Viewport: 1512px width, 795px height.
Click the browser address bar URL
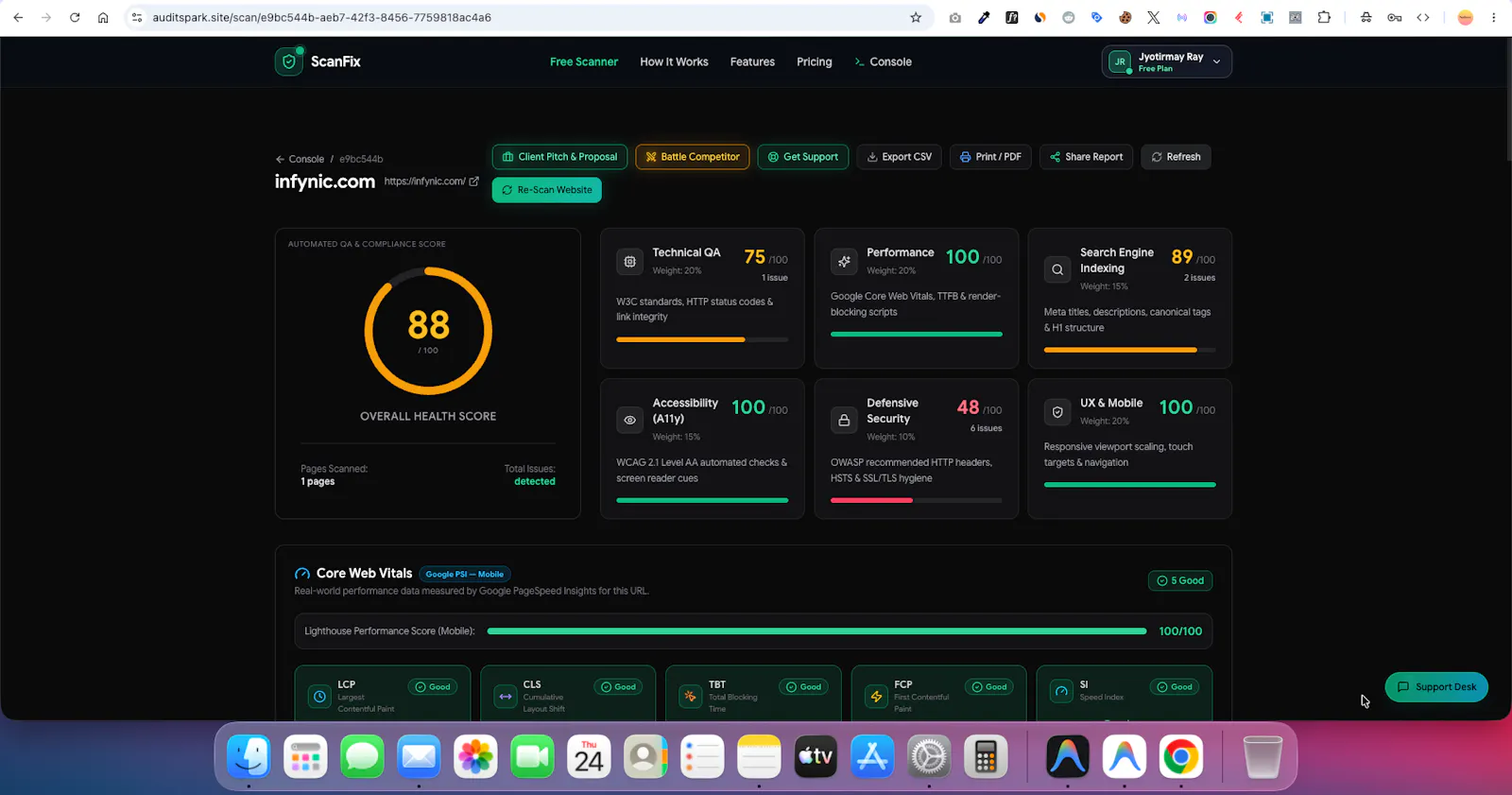(x=322, y=17)
